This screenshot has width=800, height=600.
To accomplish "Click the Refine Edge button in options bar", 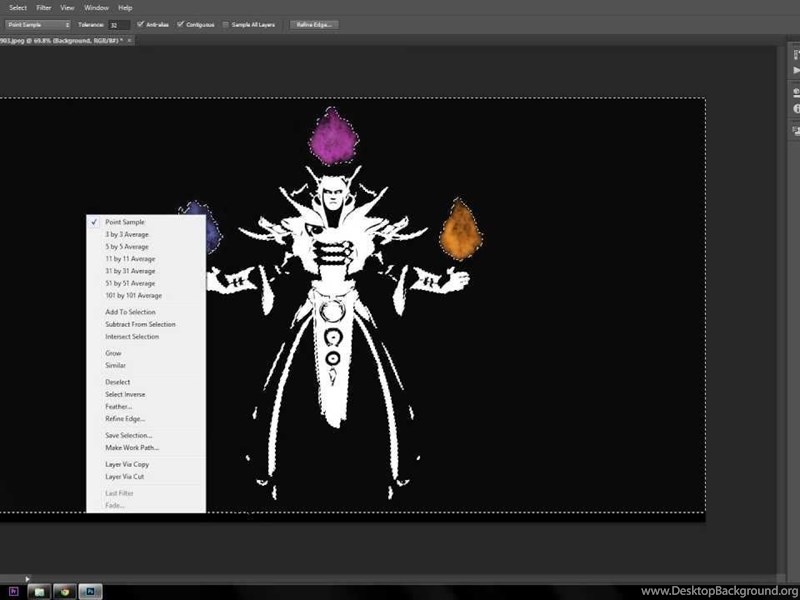I will pos(314,24).
